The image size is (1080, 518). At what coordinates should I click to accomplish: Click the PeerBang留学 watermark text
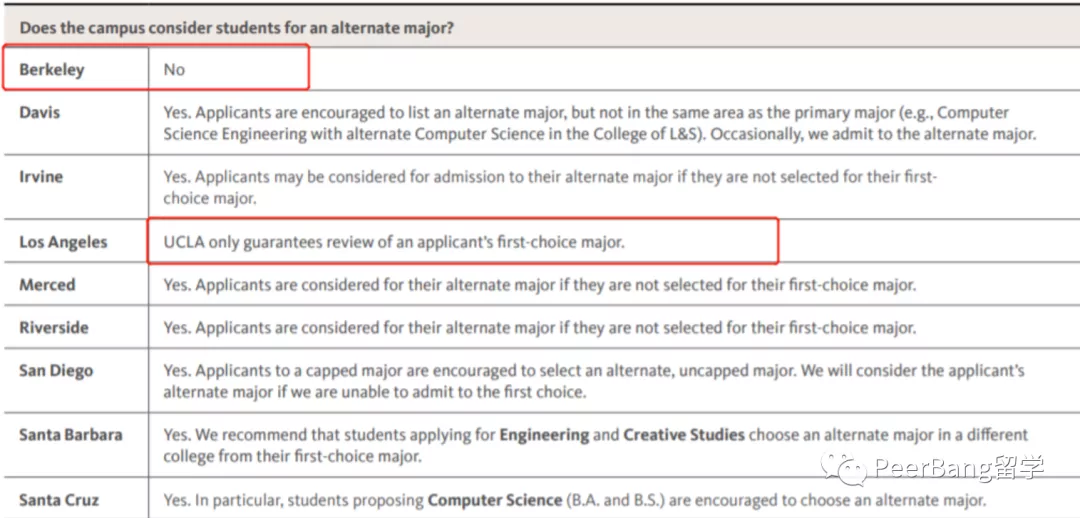pyautogui.click(x=958, y=467)
